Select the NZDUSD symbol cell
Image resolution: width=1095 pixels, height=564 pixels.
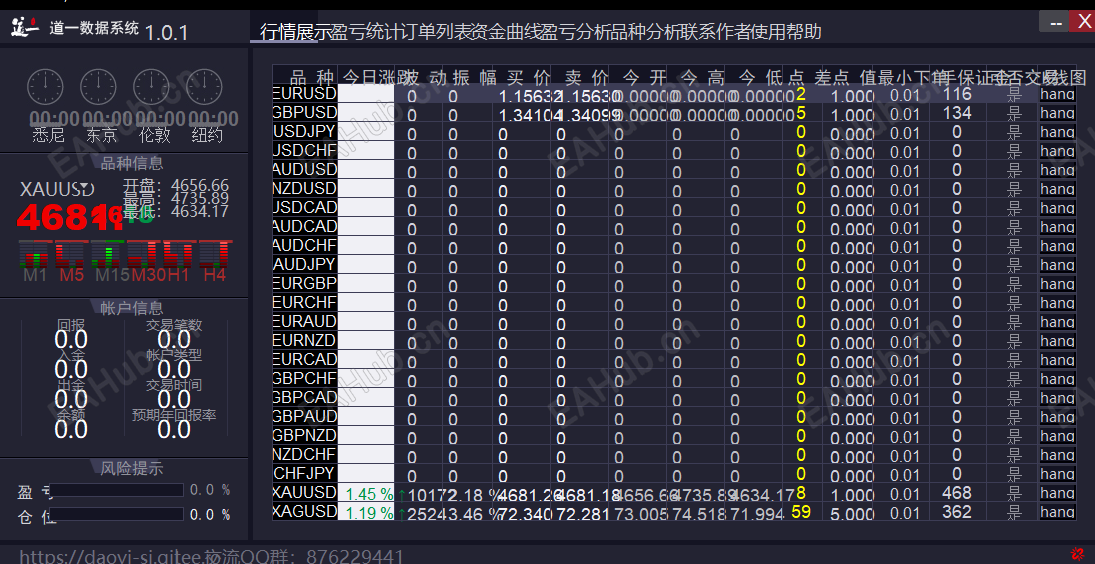(305, 188)
